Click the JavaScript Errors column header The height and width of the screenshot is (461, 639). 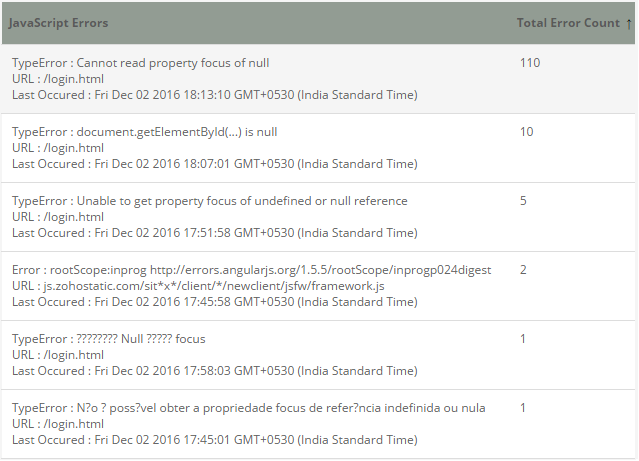pos(58,23)
